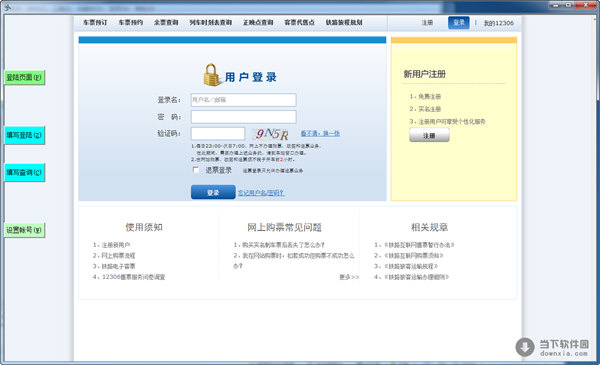Click the blue 登录 button in top bar

point(459,23)
